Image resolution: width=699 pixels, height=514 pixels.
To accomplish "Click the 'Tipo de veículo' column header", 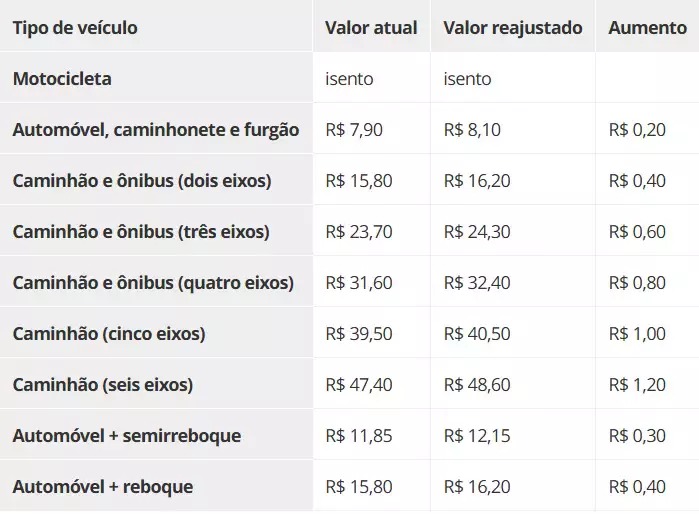I will tap(75, 27).
